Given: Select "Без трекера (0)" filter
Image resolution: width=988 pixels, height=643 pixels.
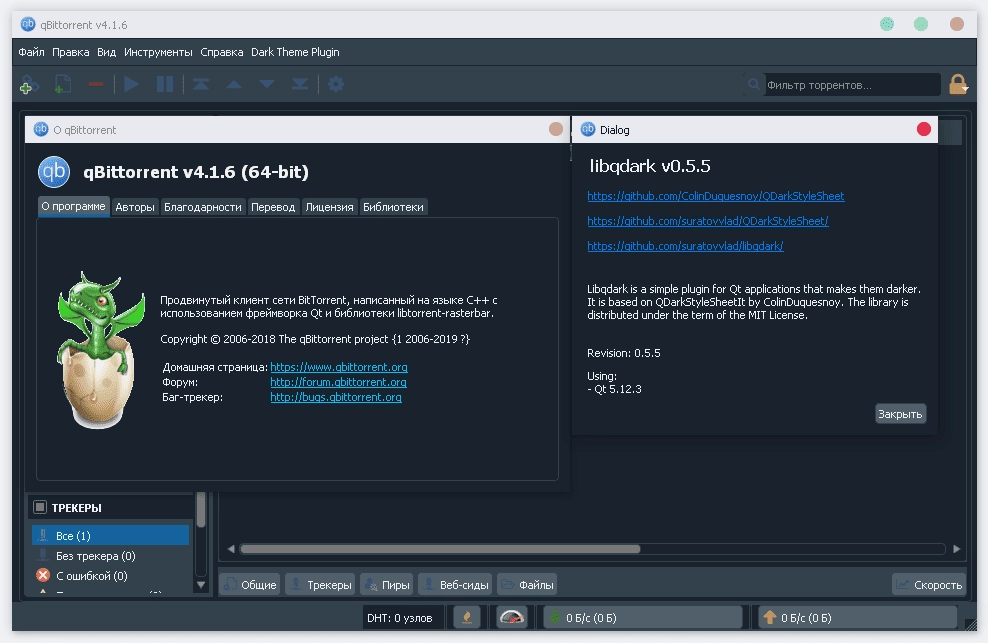Looking at the screenshot, I should (x=110, y=555).
